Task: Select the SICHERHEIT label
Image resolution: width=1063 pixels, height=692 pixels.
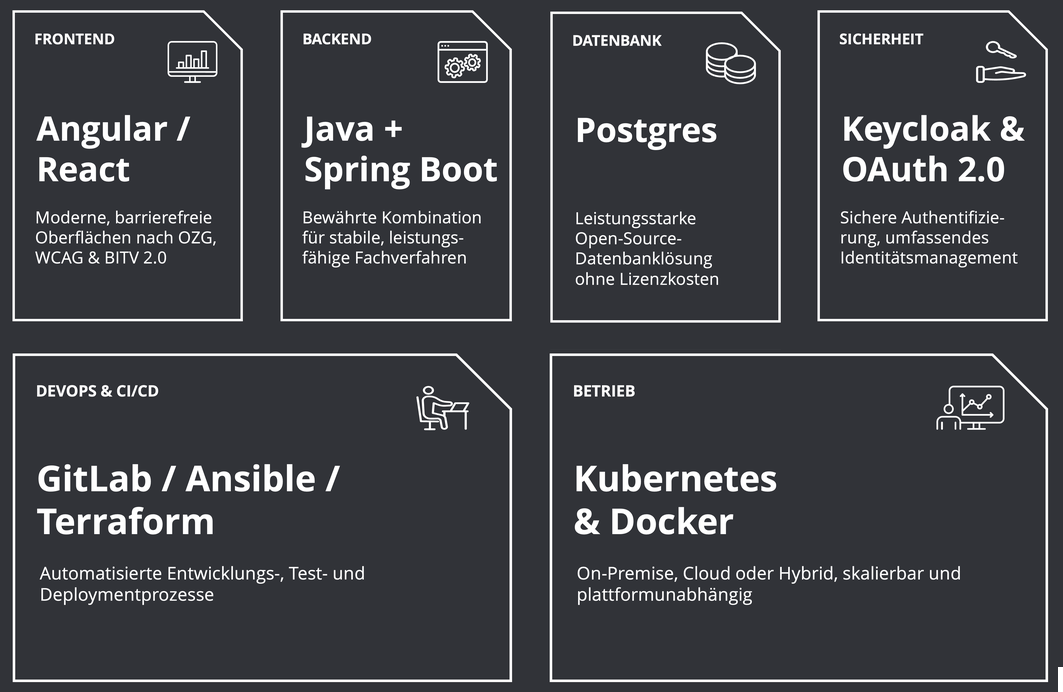Action: point(881,39)
